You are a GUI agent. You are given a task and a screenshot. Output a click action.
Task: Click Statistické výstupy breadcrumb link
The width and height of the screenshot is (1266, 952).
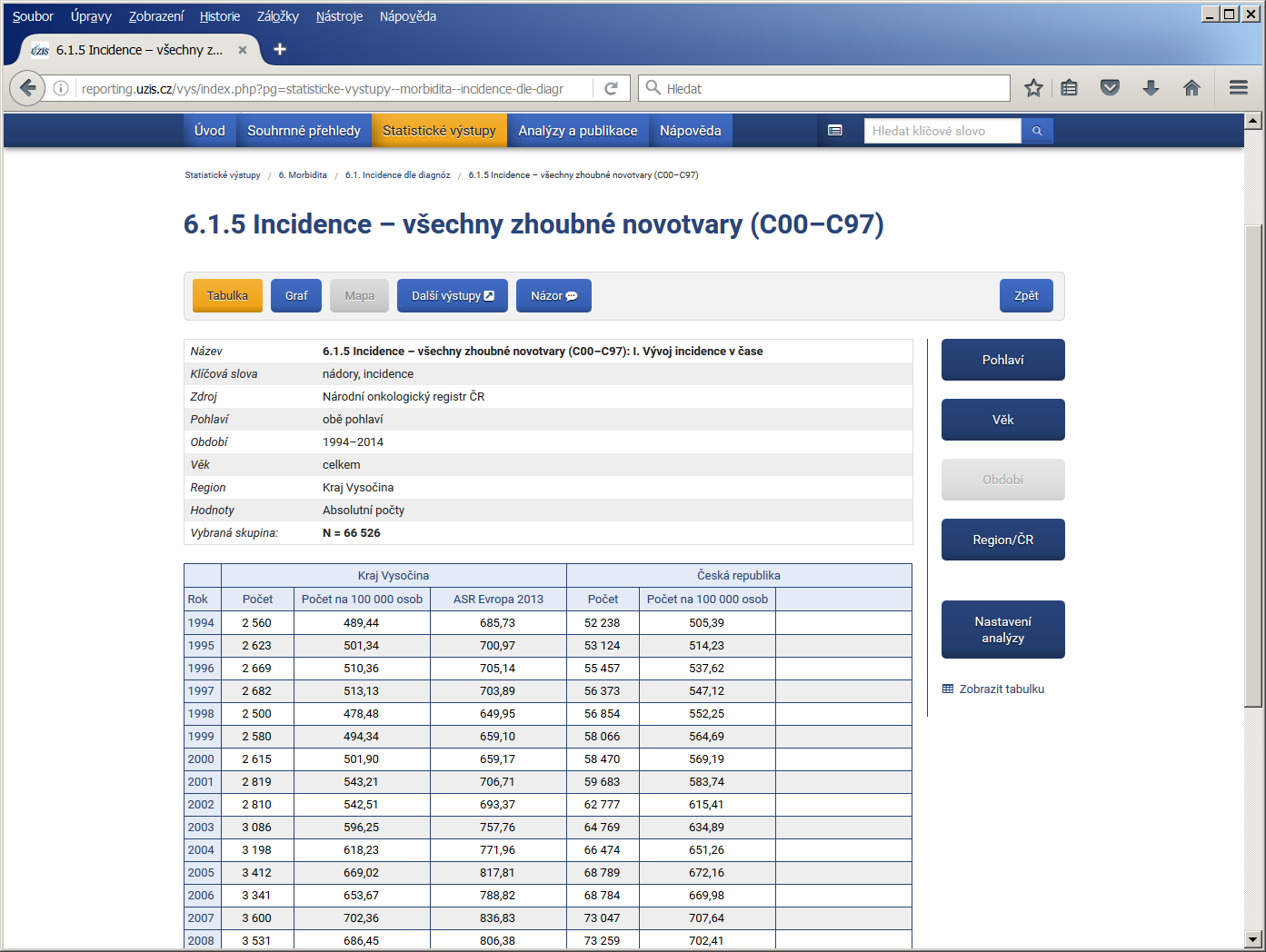click(223, 175)
